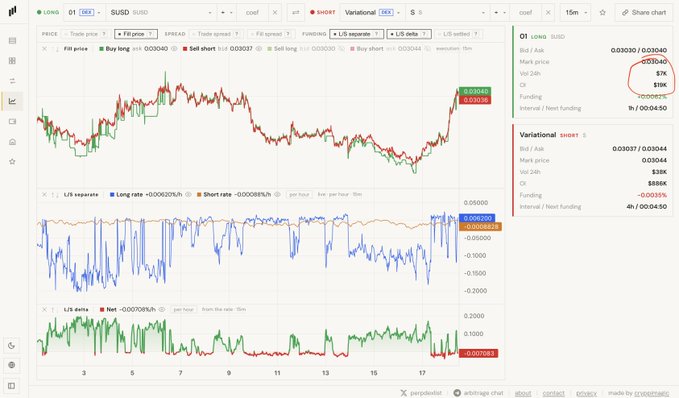
Task: Move the L/S delta pane up
Action: click(53, 310)
